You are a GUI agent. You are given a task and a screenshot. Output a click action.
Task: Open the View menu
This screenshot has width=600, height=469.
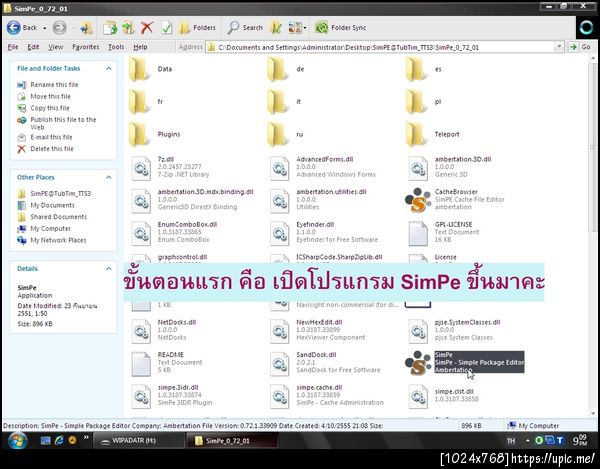(55, 47)
